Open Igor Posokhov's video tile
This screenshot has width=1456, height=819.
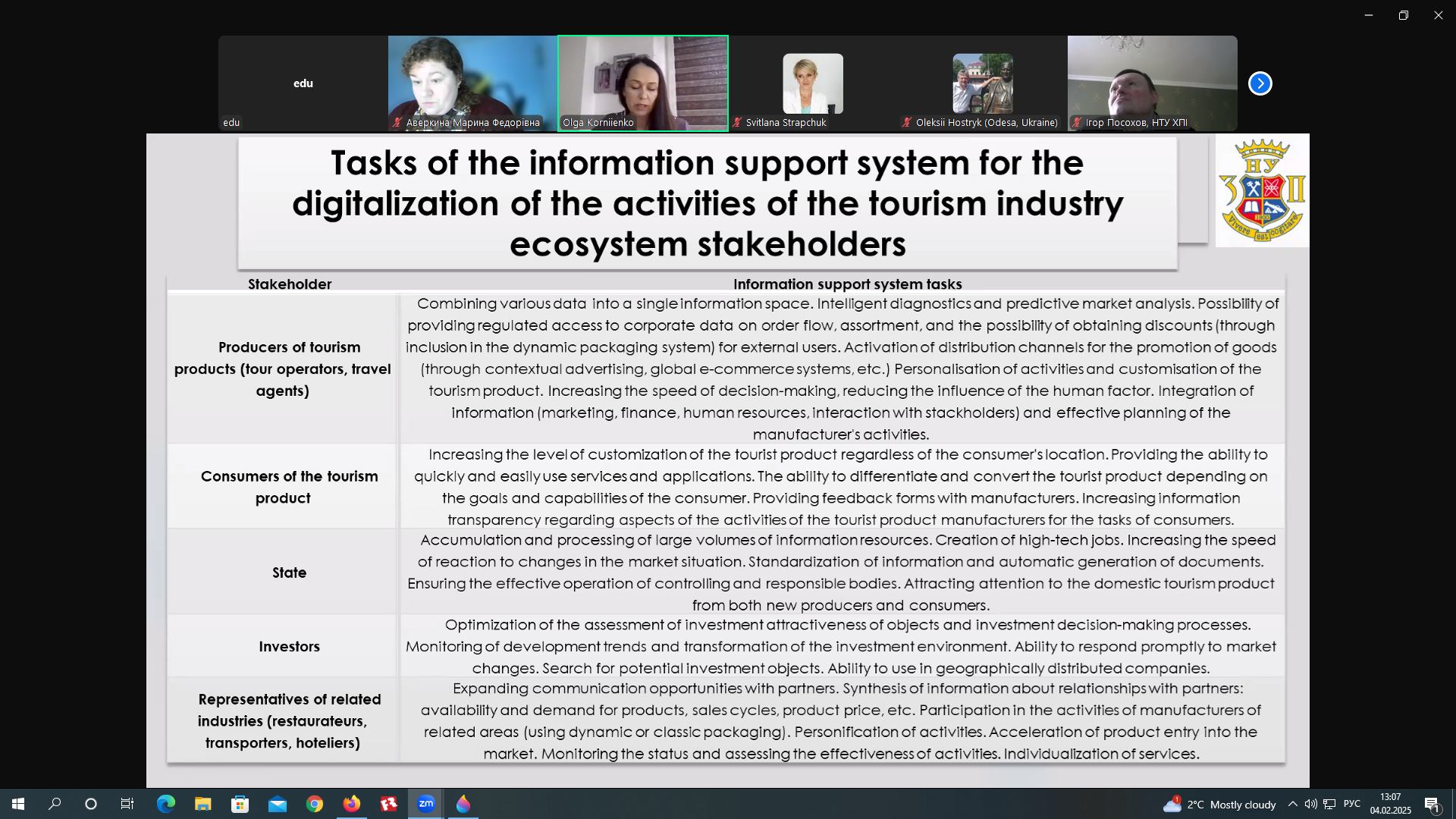tap(1152, 83)
